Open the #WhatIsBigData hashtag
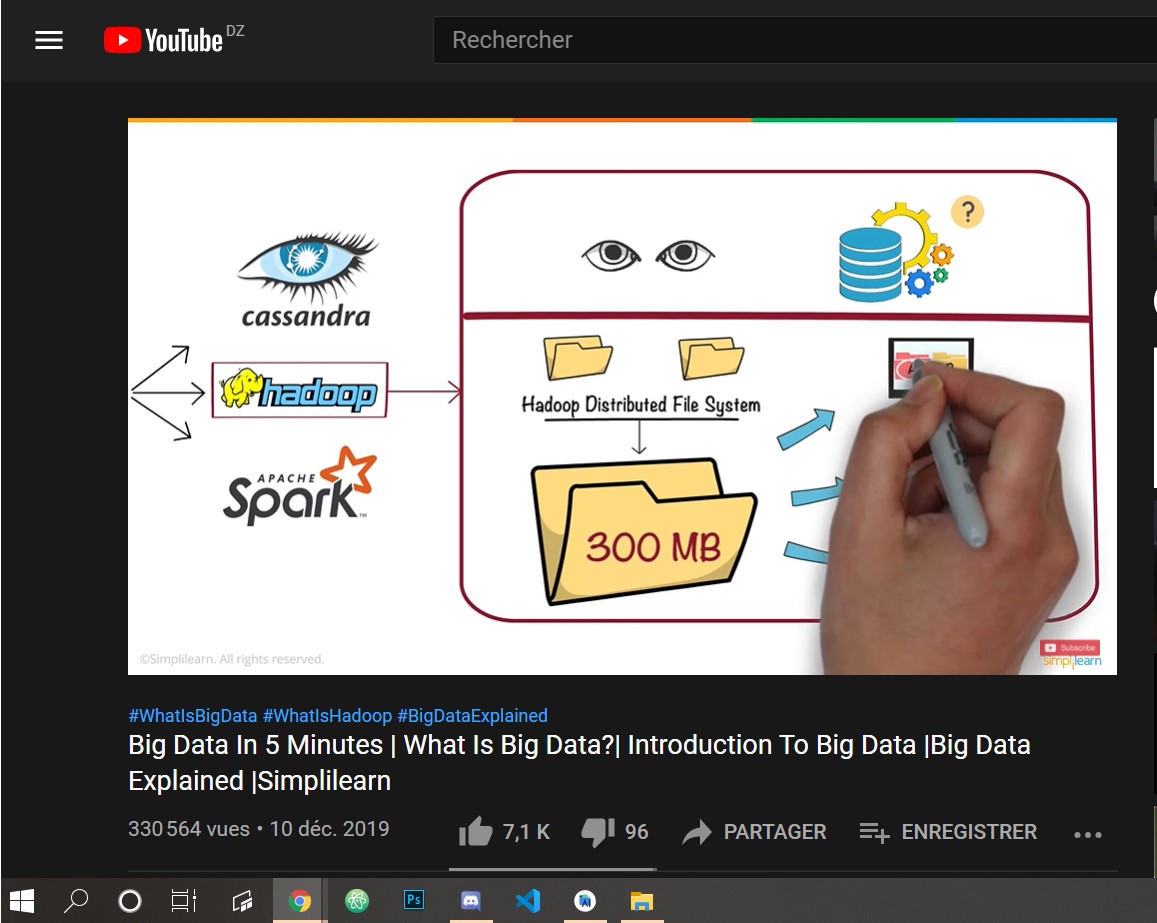Viewport: 1157px width, 923px height. click(193, 716)
